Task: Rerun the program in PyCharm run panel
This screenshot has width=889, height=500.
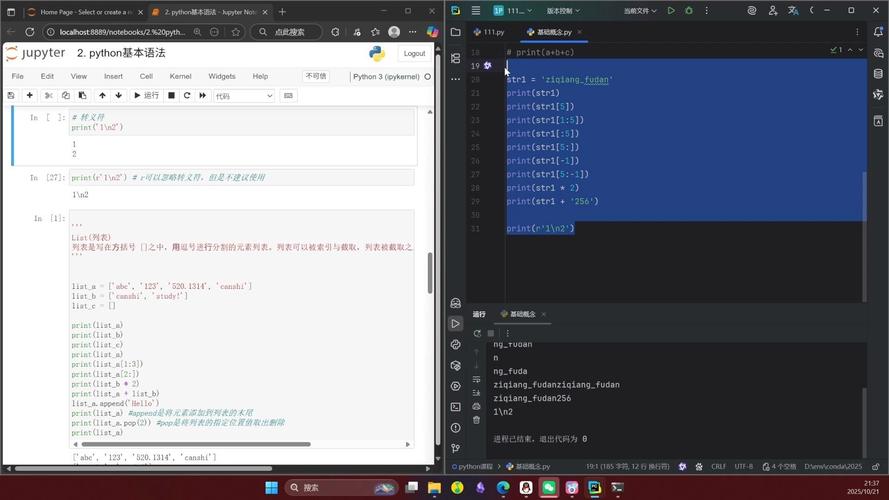Action: pos(477,333)
